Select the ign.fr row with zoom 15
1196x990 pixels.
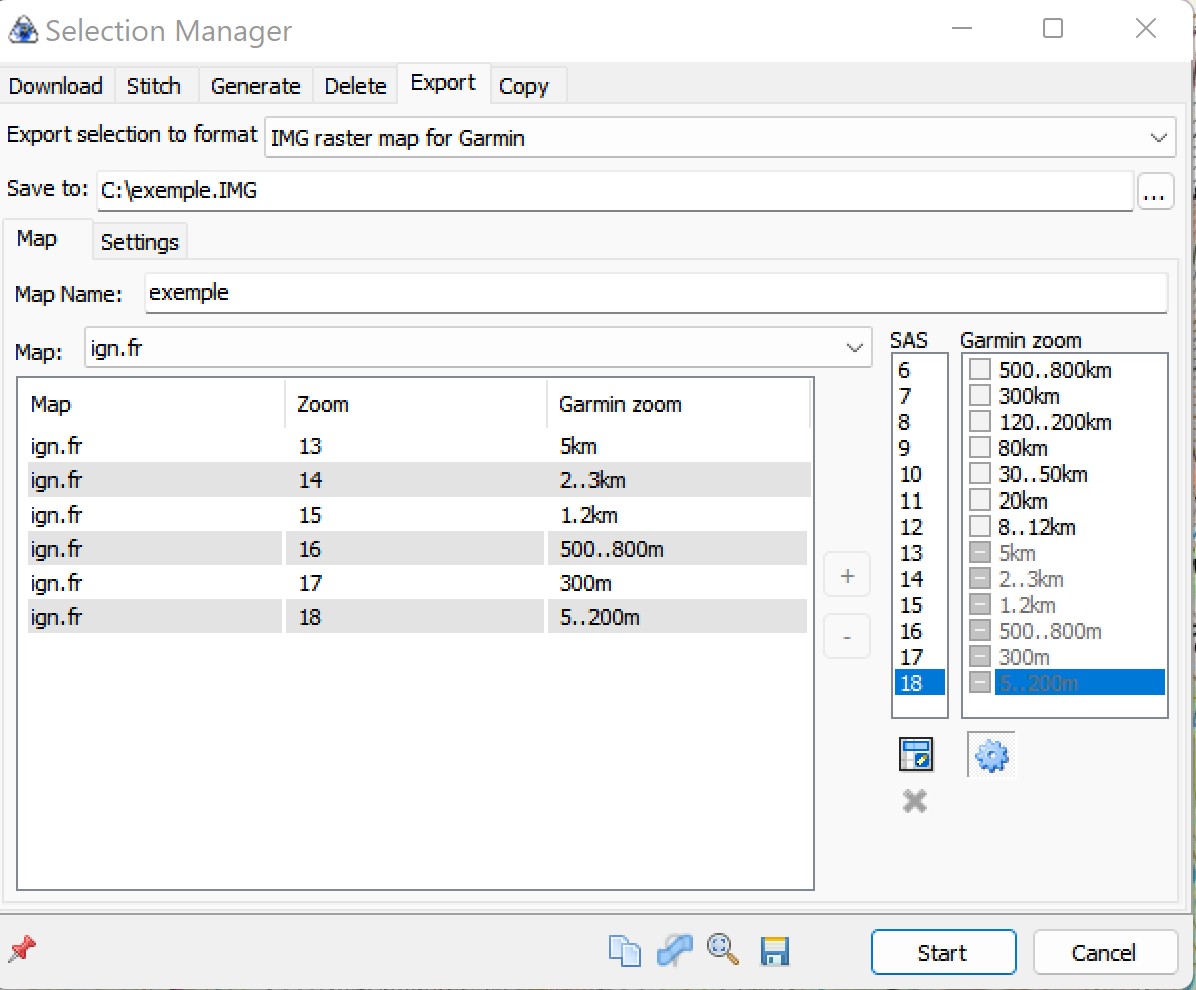click(x=418, y=514)
